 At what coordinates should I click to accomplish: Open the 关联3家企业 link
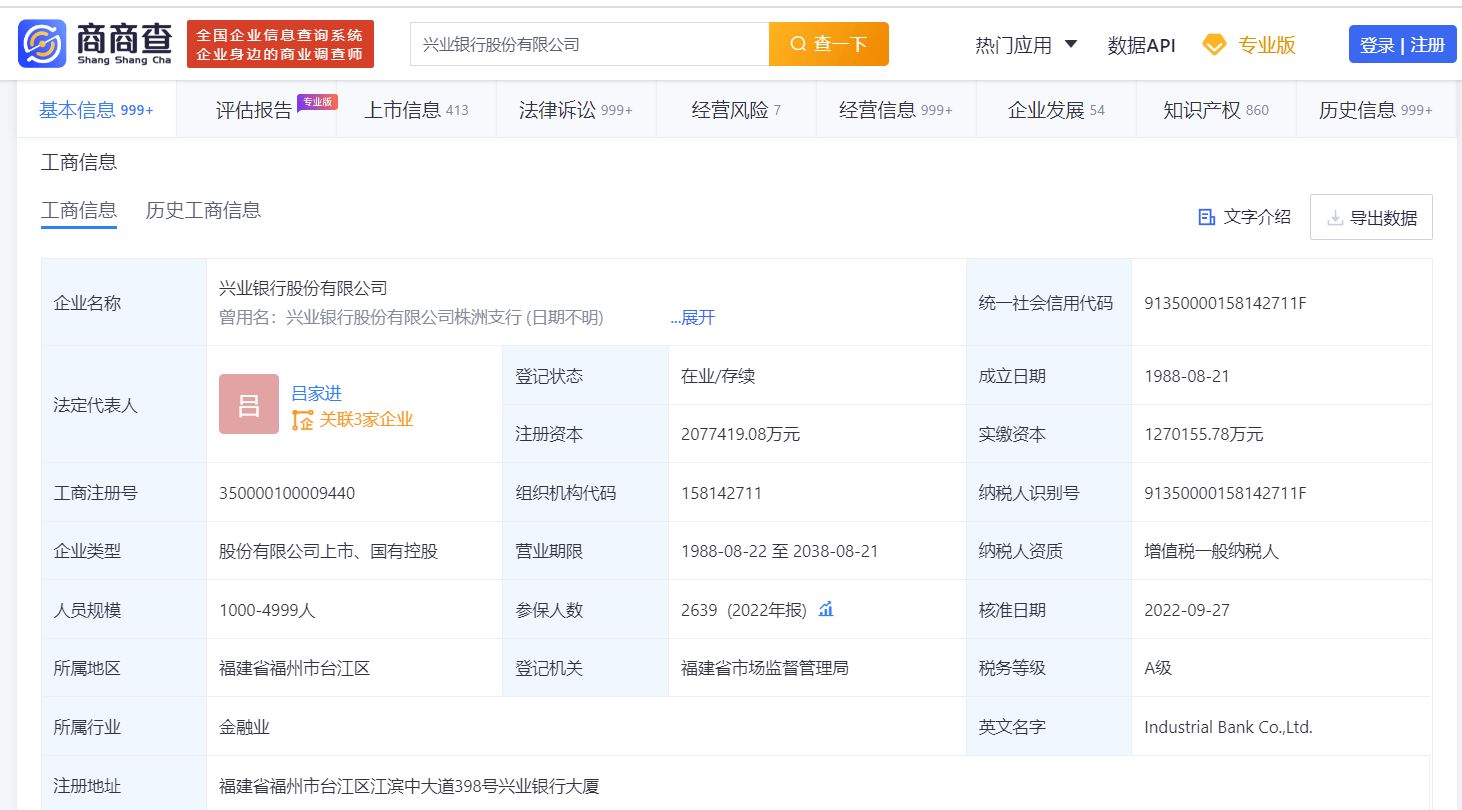(366, 420)
